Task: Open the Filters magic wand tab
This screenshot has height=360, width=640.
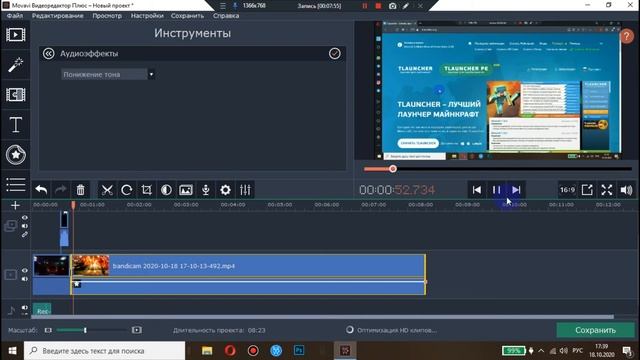Action: coord(16,64)
